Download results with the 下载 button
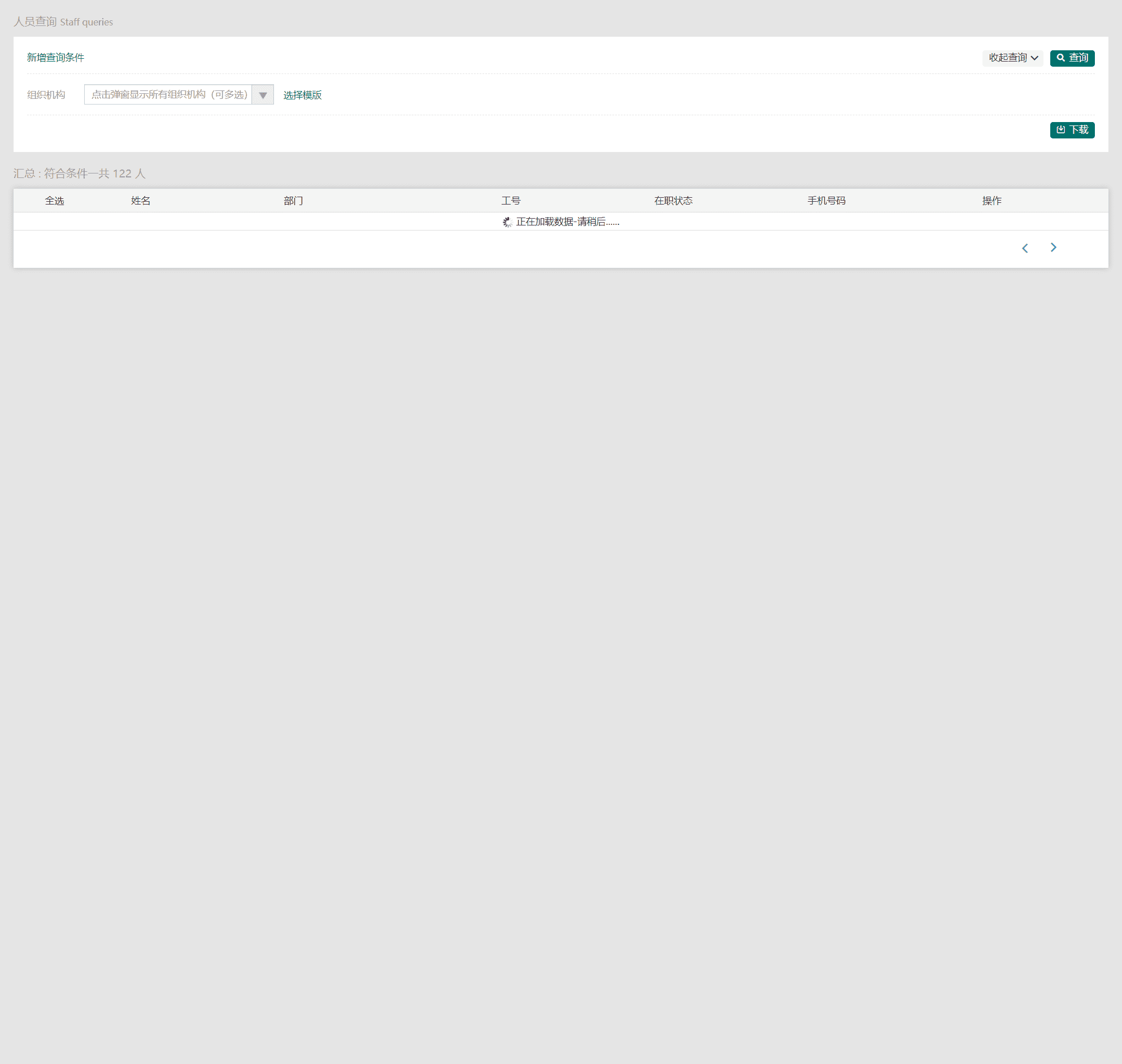The width and height of the screenshot is (1122, 1064). (x=1072, y=130)
